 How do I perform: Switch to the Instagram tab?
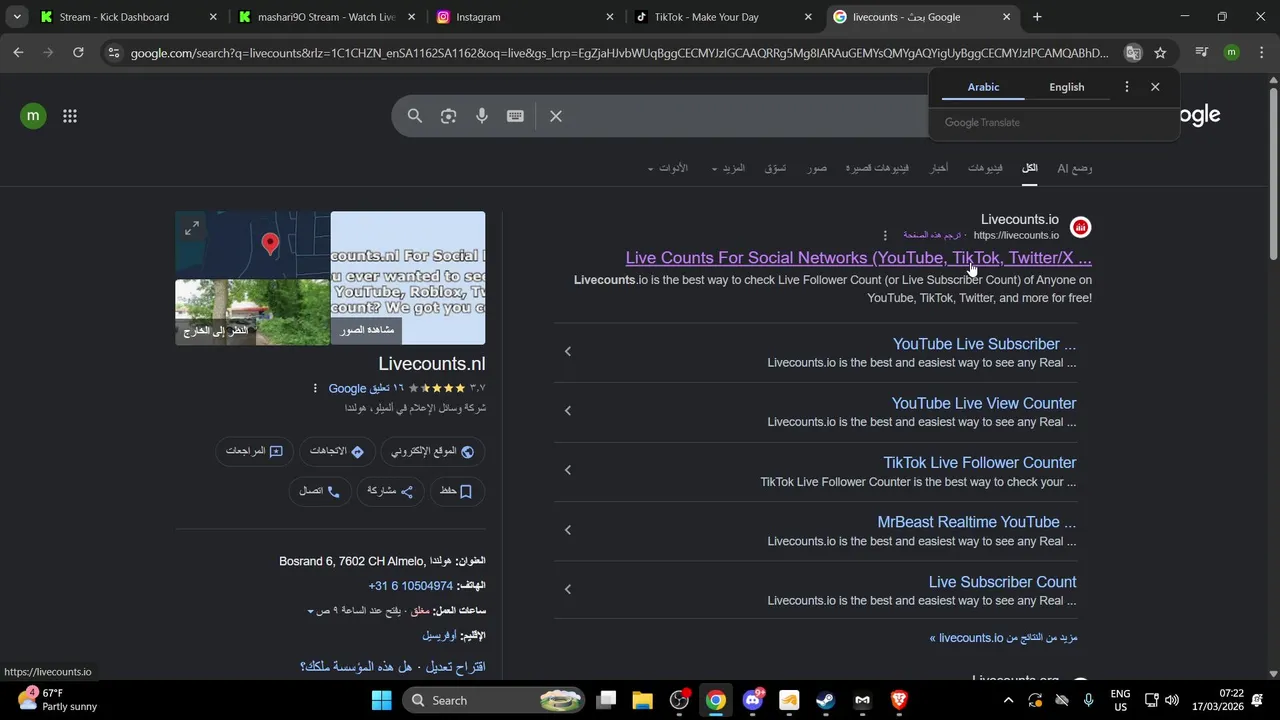click(525, 17)
